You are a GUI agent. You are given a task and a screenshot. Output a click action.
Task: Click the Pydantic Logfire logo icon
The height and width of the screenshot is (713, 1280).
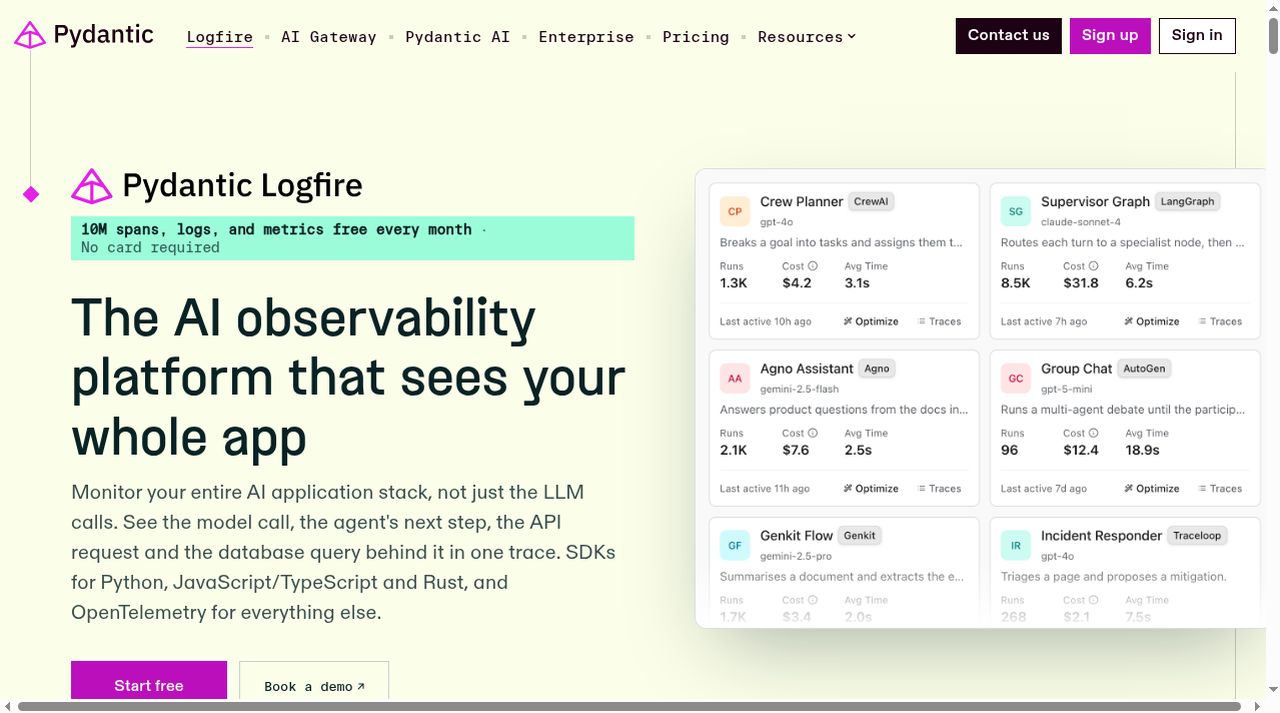click(x=92, y=186)
